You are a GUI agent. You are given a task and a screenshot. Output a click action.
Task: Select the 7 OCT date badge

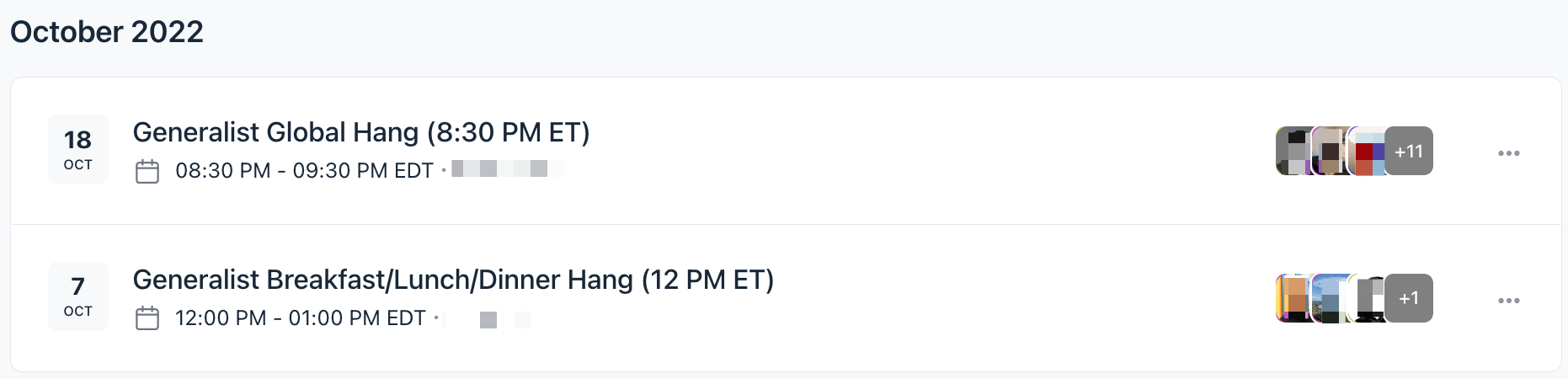[78, 296]
